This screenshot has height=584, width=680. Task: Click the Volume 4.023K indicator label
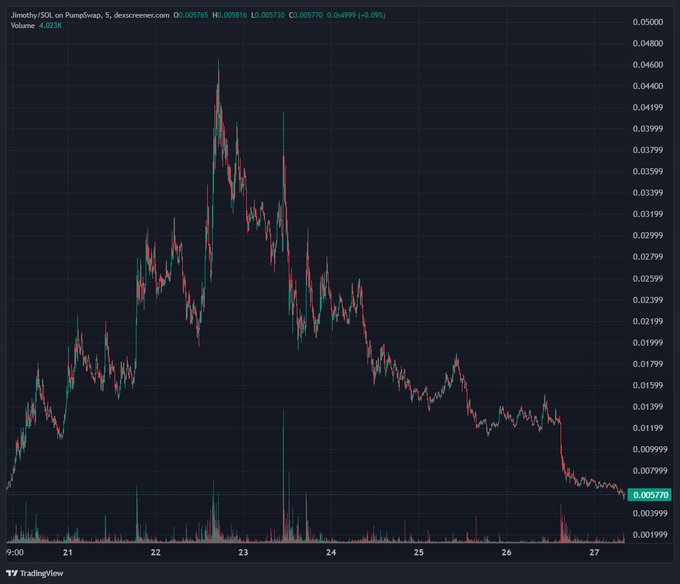tap(36, 26)
